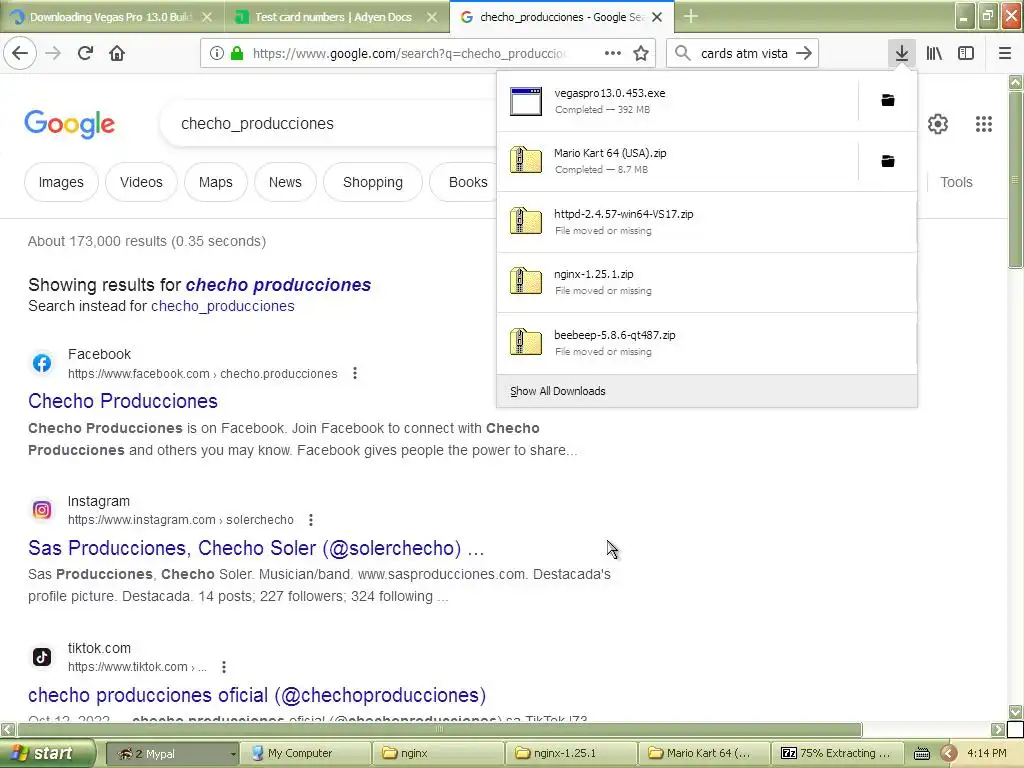Switch to nginx-1.25.1 taskbar folder
Image resolution: width=1024 pixels, height=768 pixels.
coord(571,753)
